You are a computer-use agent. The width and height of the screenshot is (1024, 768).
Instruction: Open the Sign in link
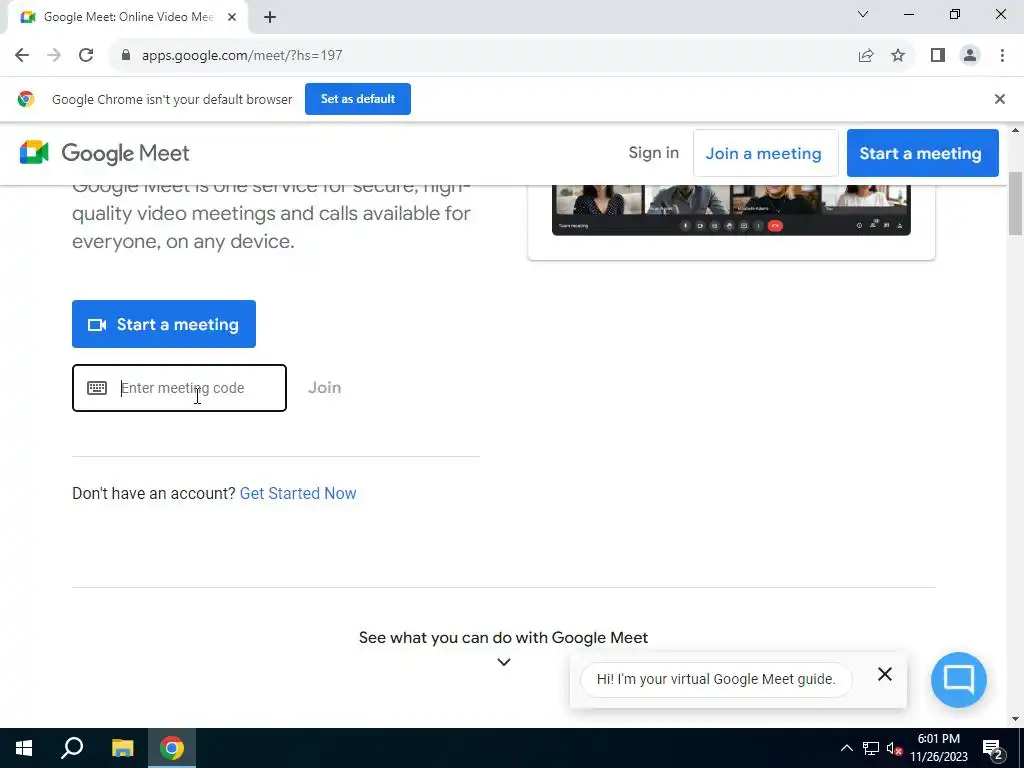tap(654, 153)
